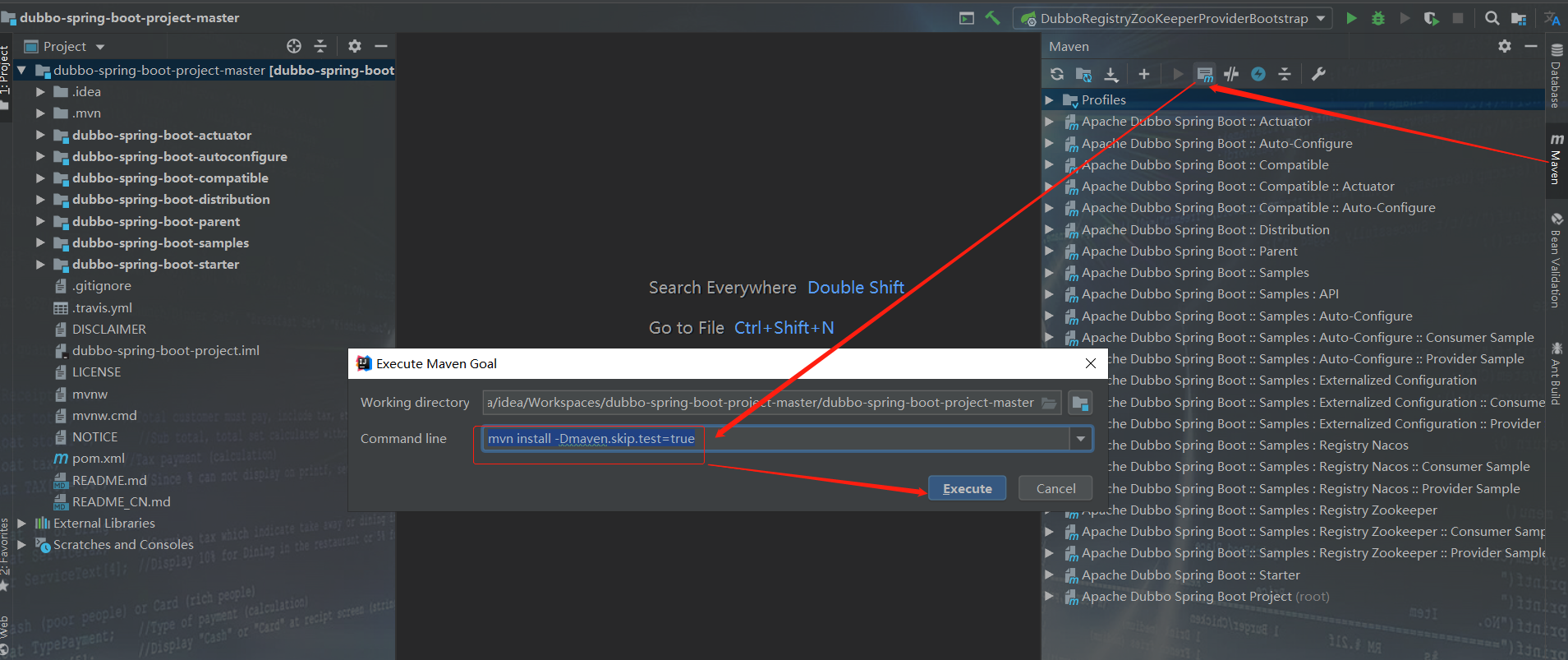The height and width of the screenshot is (660, 1568).
Task: Click terminal-style icon left of hammer
Action: [967, 18]
